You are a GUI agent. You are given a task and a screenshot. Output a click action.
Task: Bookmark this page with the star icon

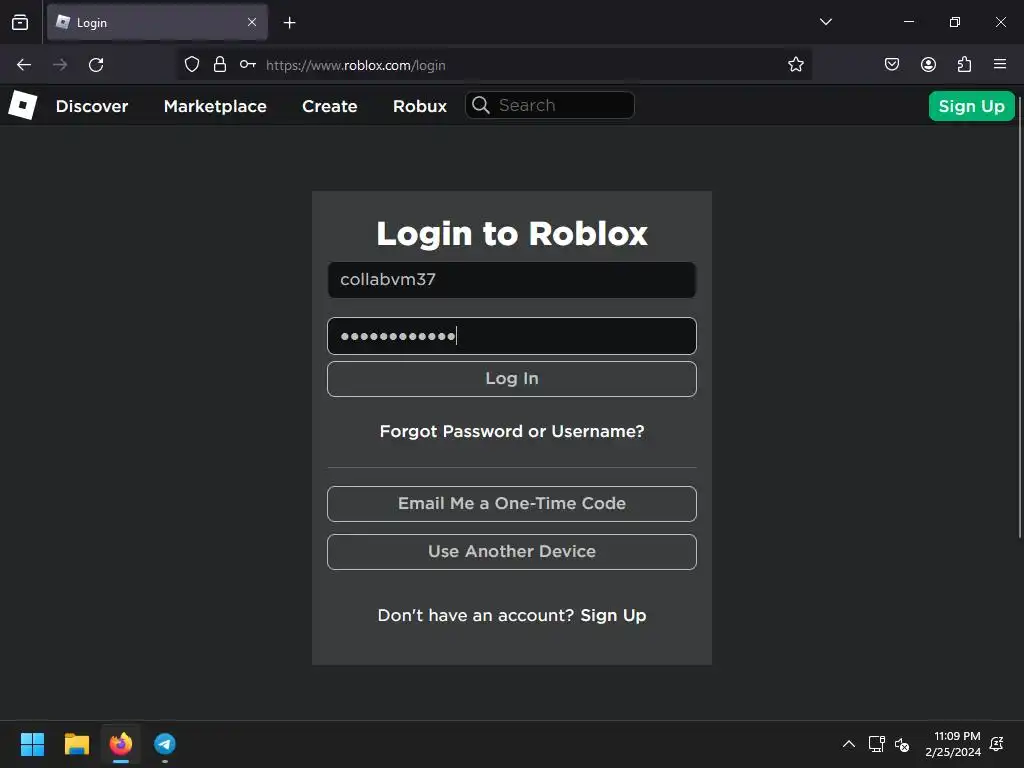coord(795,65)
